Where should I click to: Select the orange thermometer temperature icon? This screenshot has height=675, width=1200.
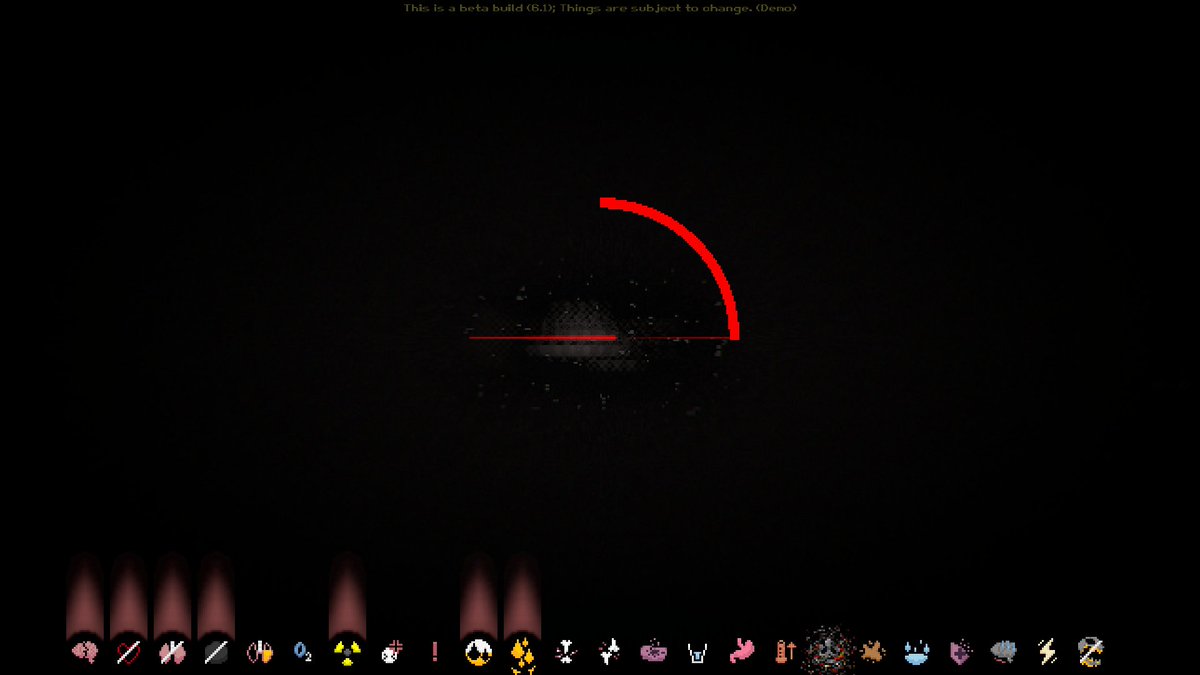coord(785,652)
